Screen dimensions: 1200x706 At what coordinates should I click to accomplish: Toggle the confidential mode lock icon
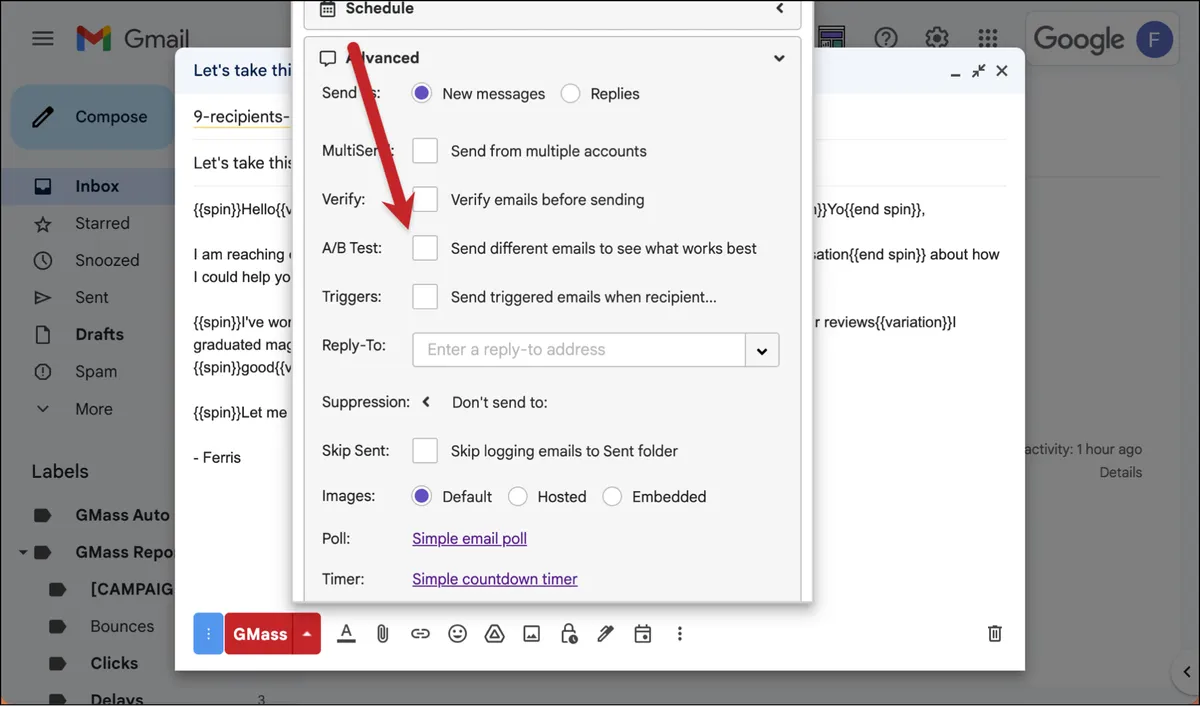pyautogui.click(x=568, y=633)
